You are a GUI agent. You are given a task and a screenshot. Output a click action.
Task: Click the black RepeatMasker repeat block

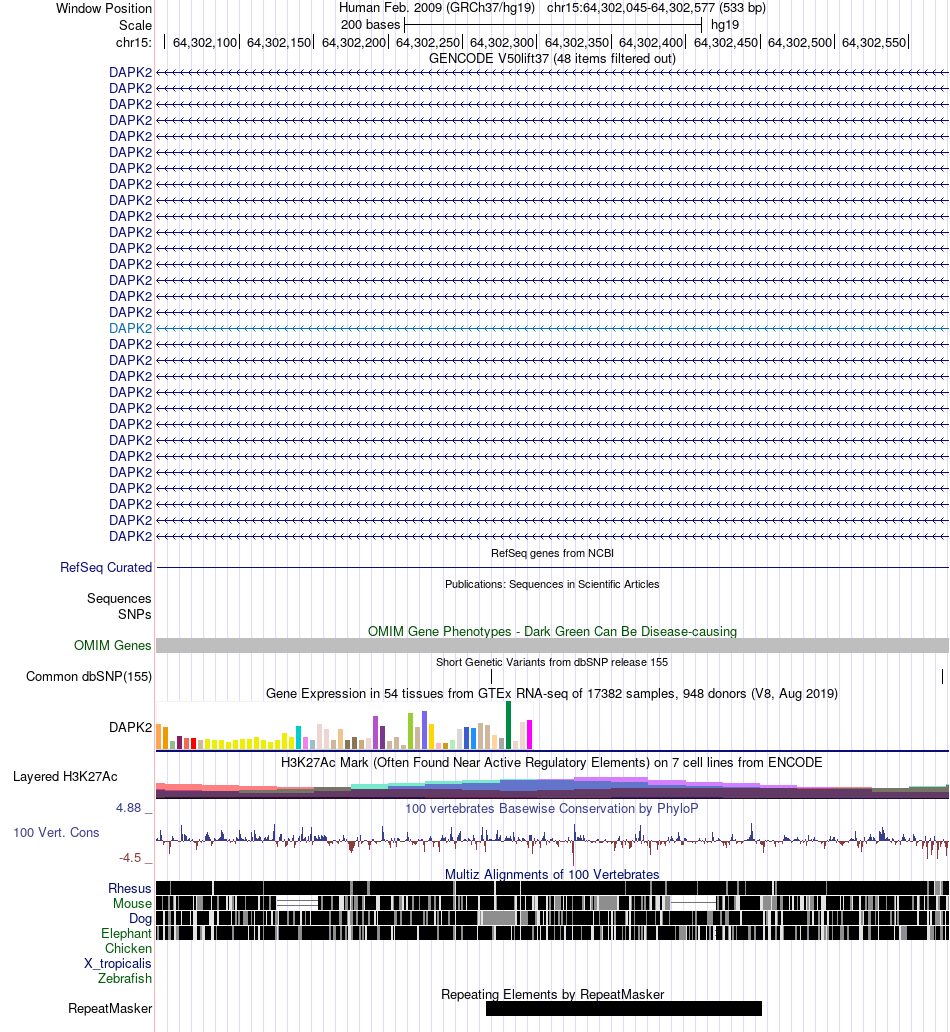coord(623,1008)
